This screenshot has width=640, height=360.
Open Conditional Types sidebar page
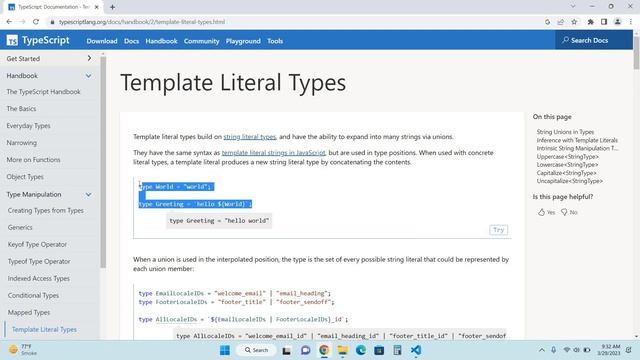33,296
